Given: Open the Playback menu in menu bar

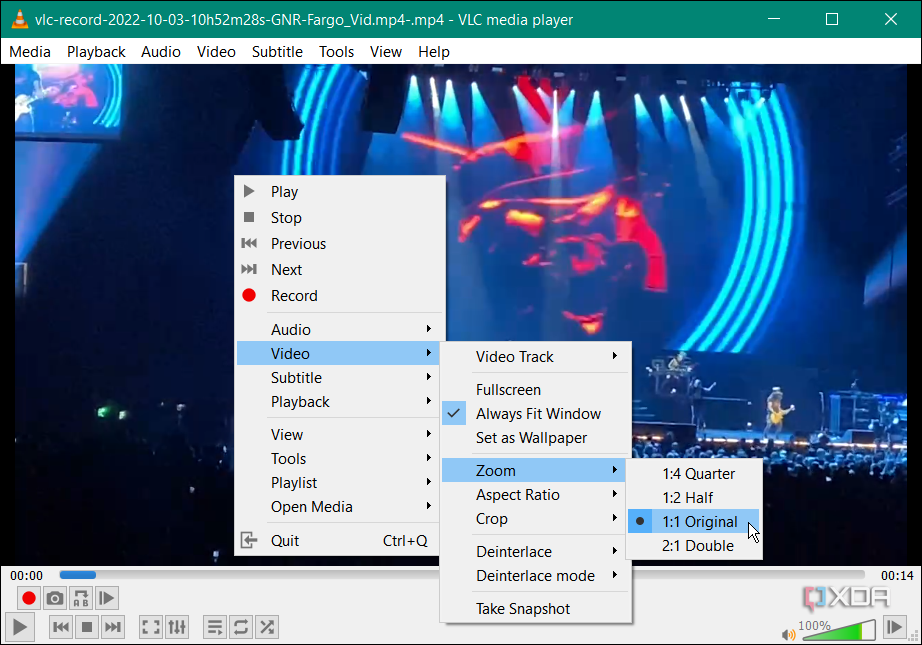Looking at the screenshot, I should tap(96, 52).
